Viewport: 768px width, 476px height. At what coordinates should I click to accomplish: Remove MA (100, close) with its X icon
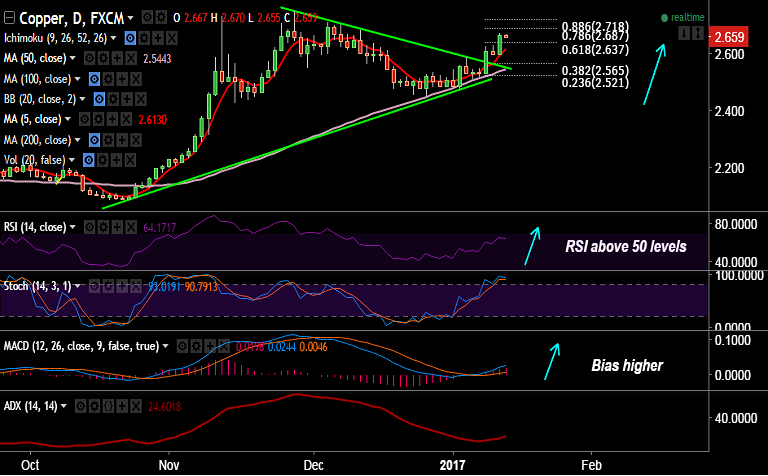(x=136, y=79)
